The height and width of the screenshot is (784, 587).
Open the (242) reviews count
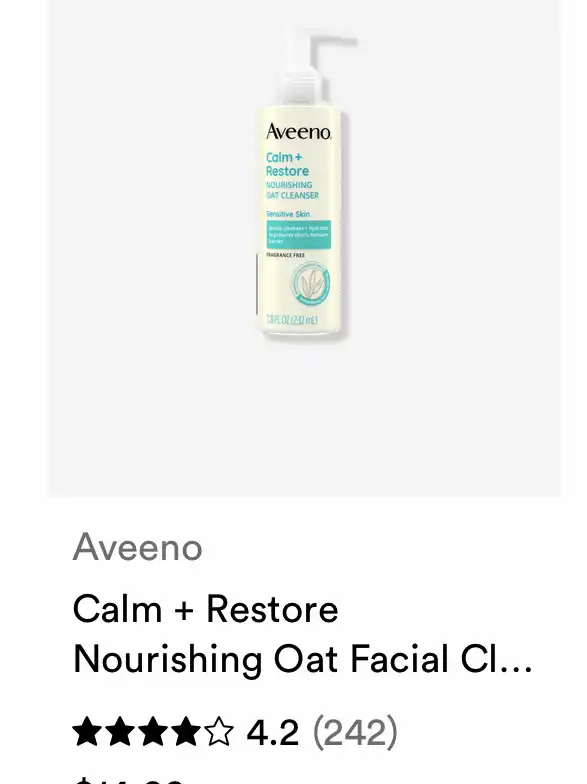(356, 732)
